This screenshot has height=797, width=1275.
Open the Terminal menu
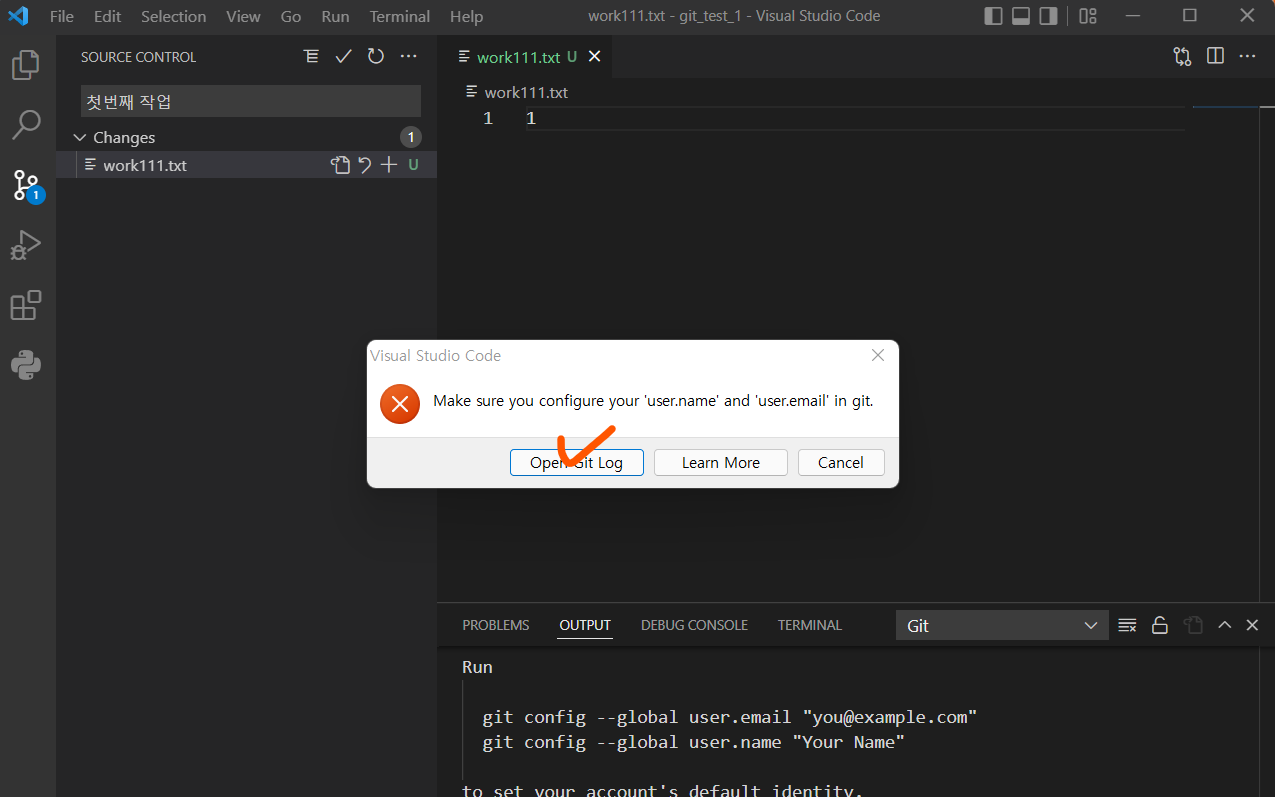click(x=400, y=17)
